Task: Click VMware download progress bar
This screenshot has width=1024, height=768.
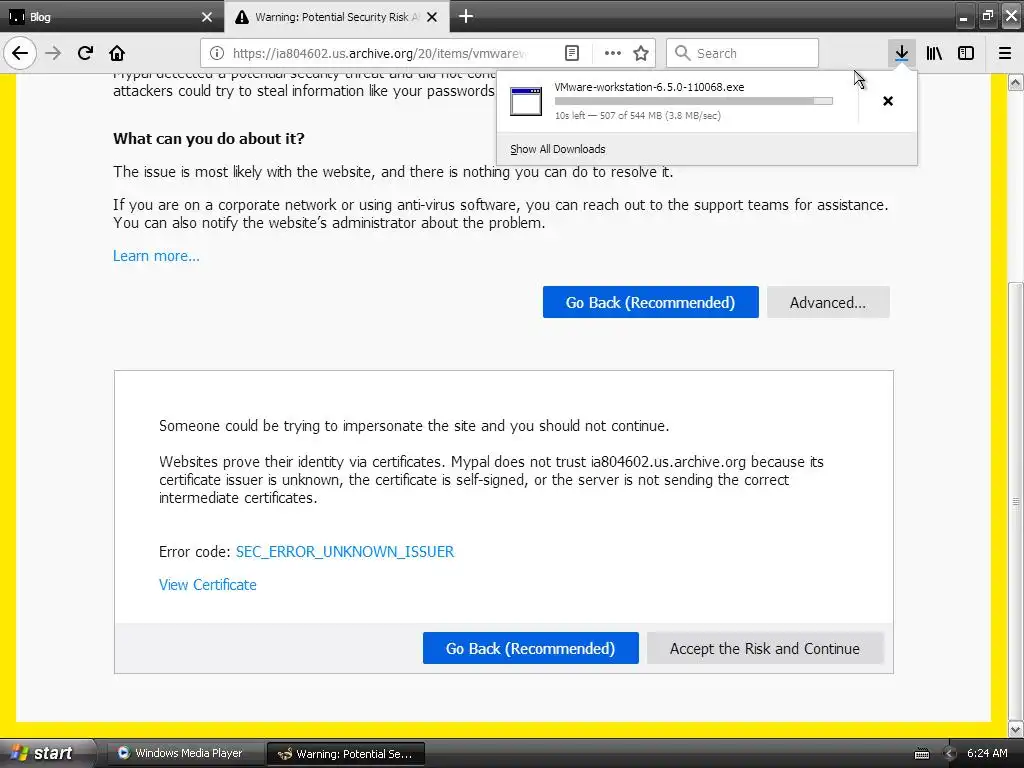Action: [694, 101]
